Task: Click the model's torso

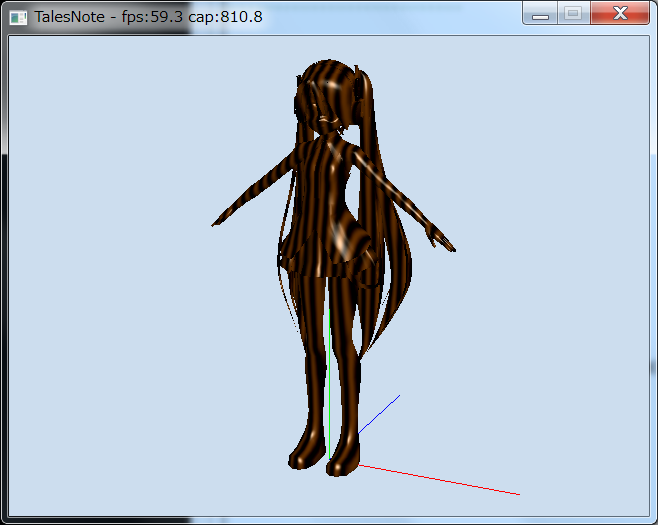Action: (x=327, y=185)
